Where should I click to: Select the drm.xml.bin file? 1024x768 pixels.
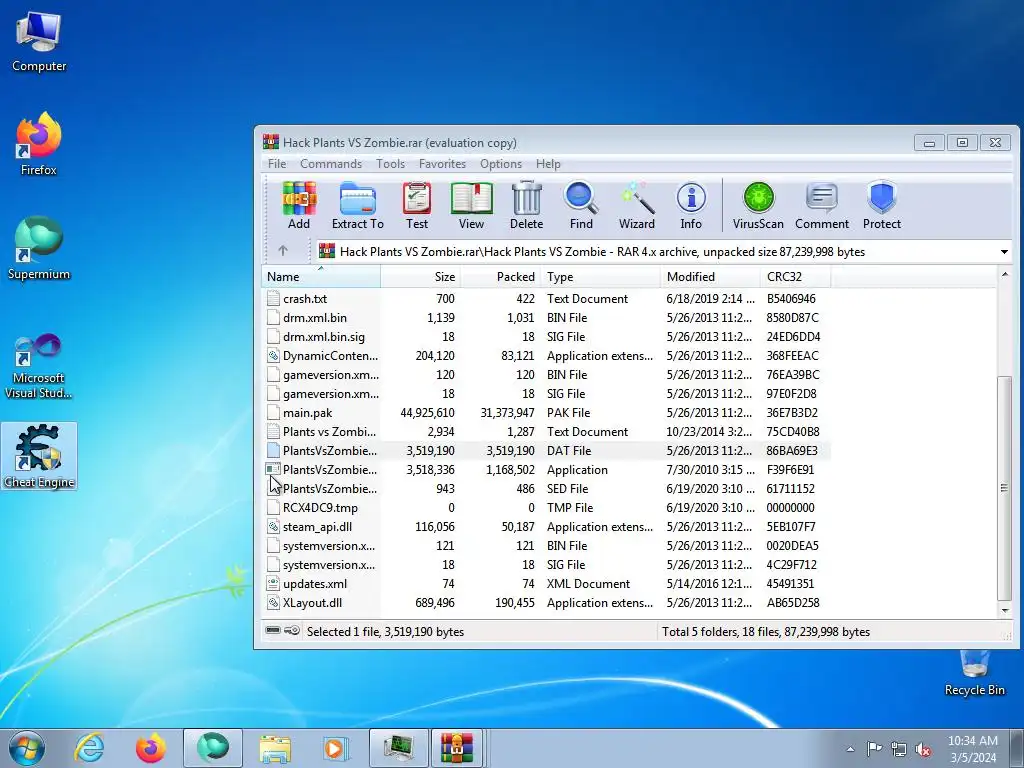click(x=546, y=317)
